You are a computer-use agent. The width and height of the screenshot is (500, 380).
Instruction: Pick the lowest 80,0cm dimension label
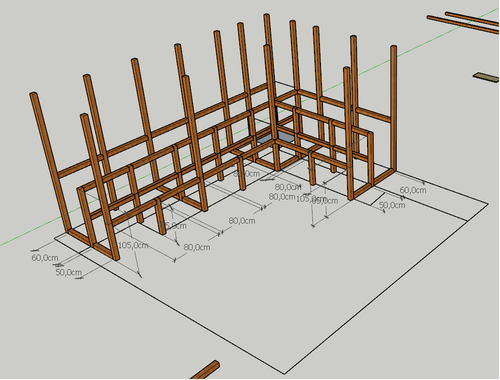tap(197, 247)
